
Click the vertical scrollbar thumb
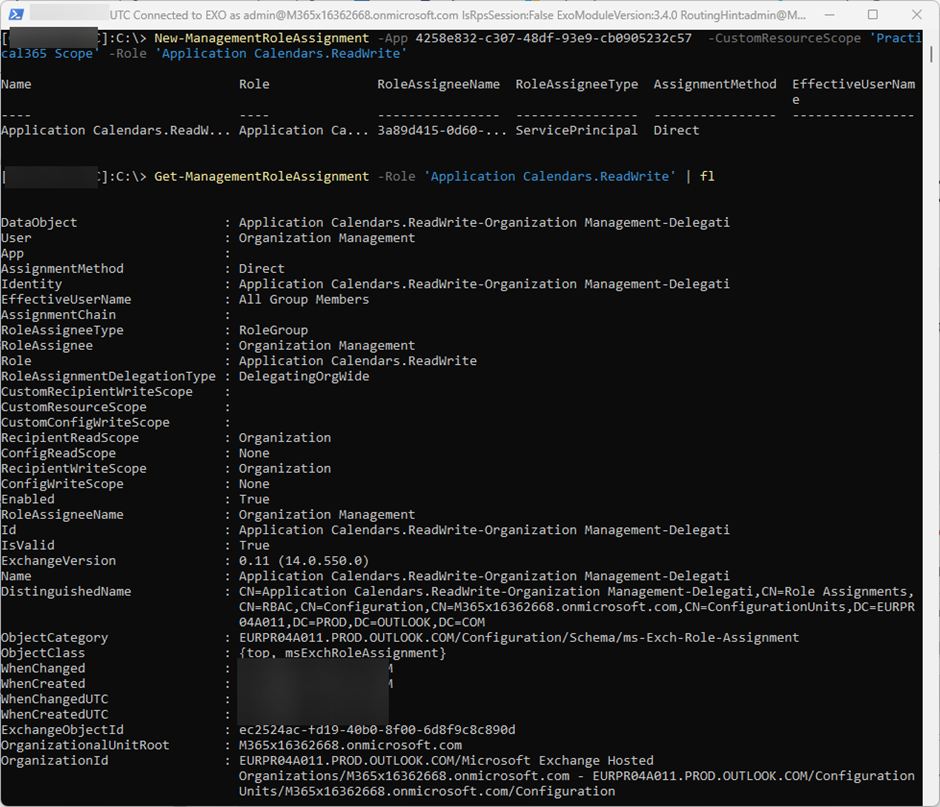(931, 54)
